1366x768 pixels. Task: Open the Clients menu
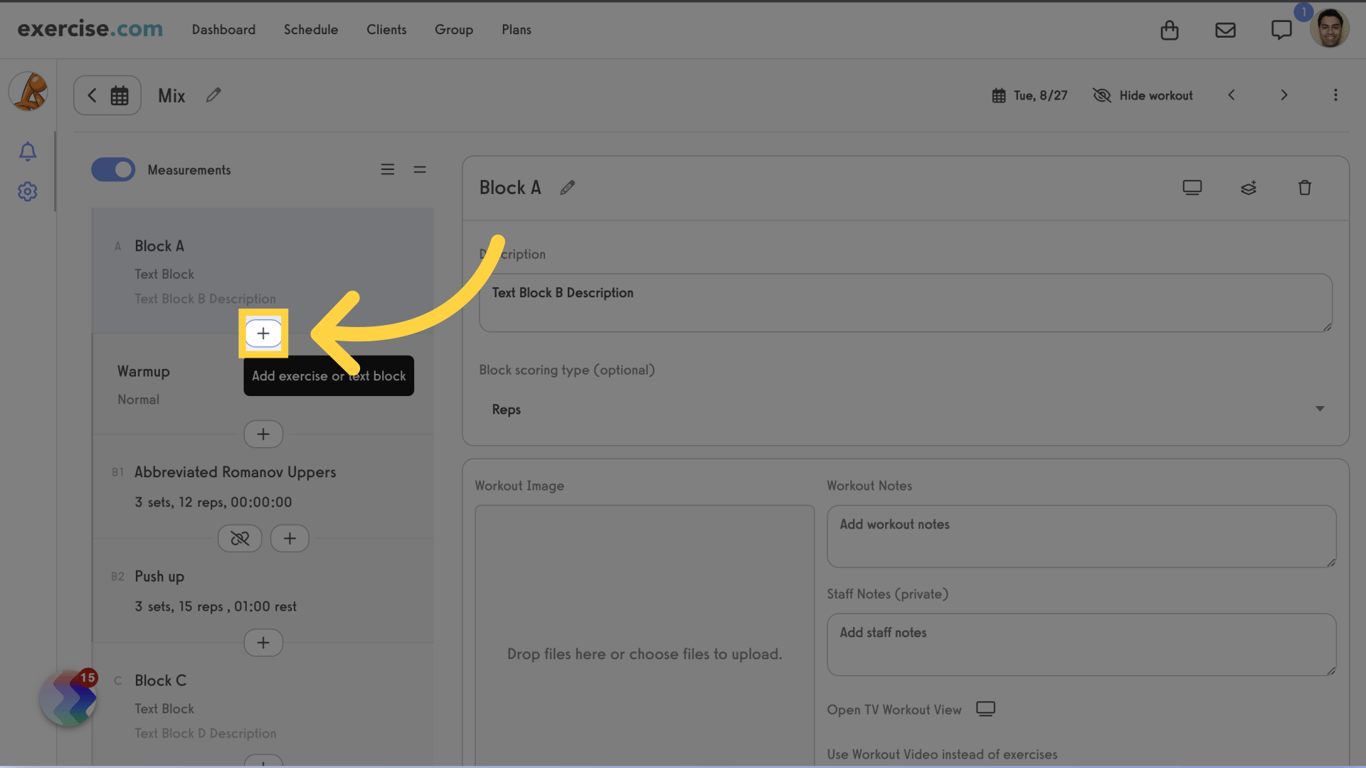(386, 30)
